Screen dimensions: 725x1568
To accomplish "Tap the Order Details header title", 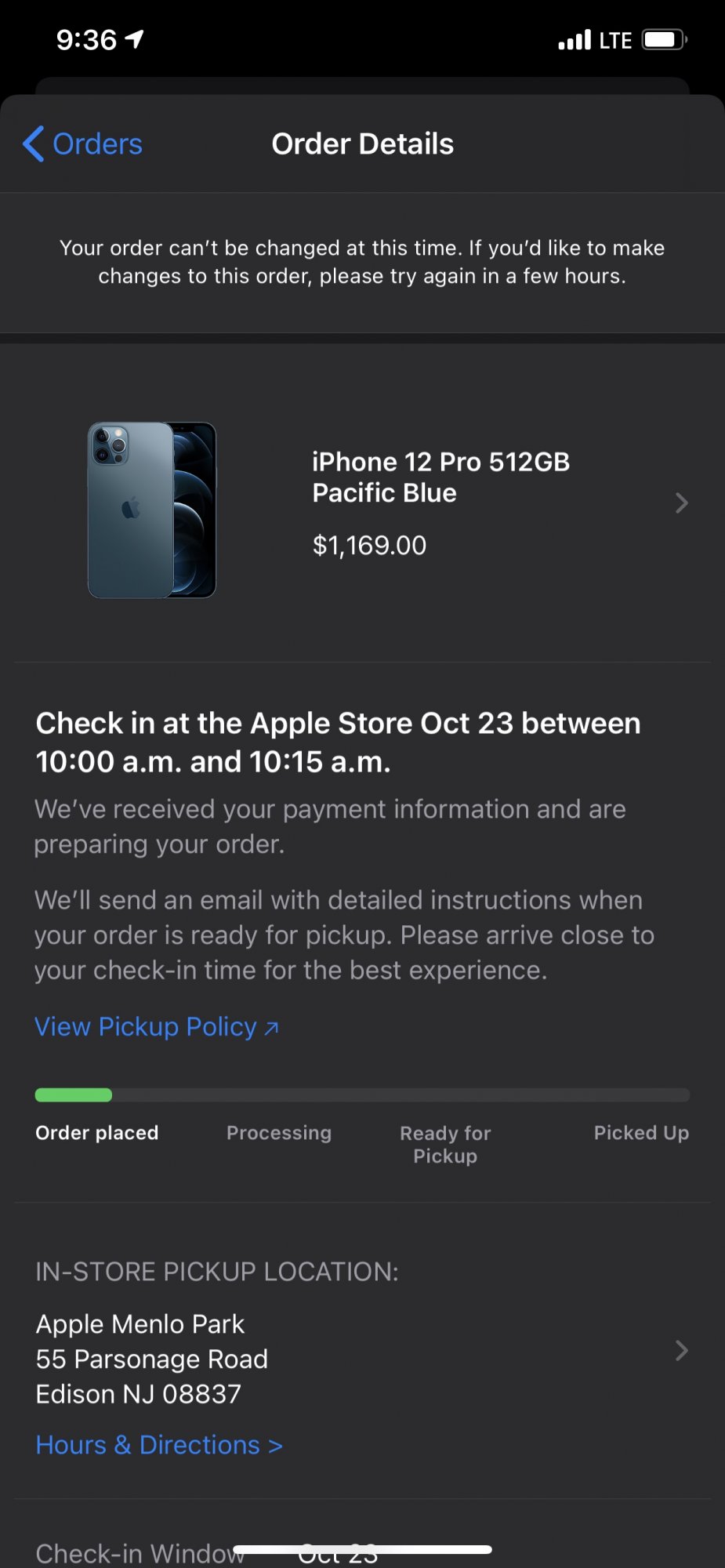I will point(363,144).
